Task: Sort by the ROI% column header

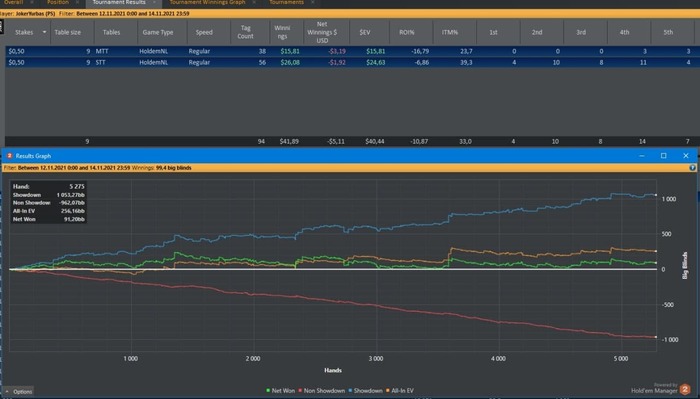Action: click(407, 32)
